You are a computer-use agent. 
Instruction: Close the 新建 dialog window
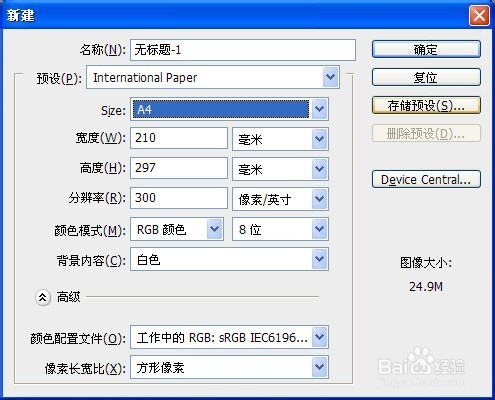[x=479, y=15]
